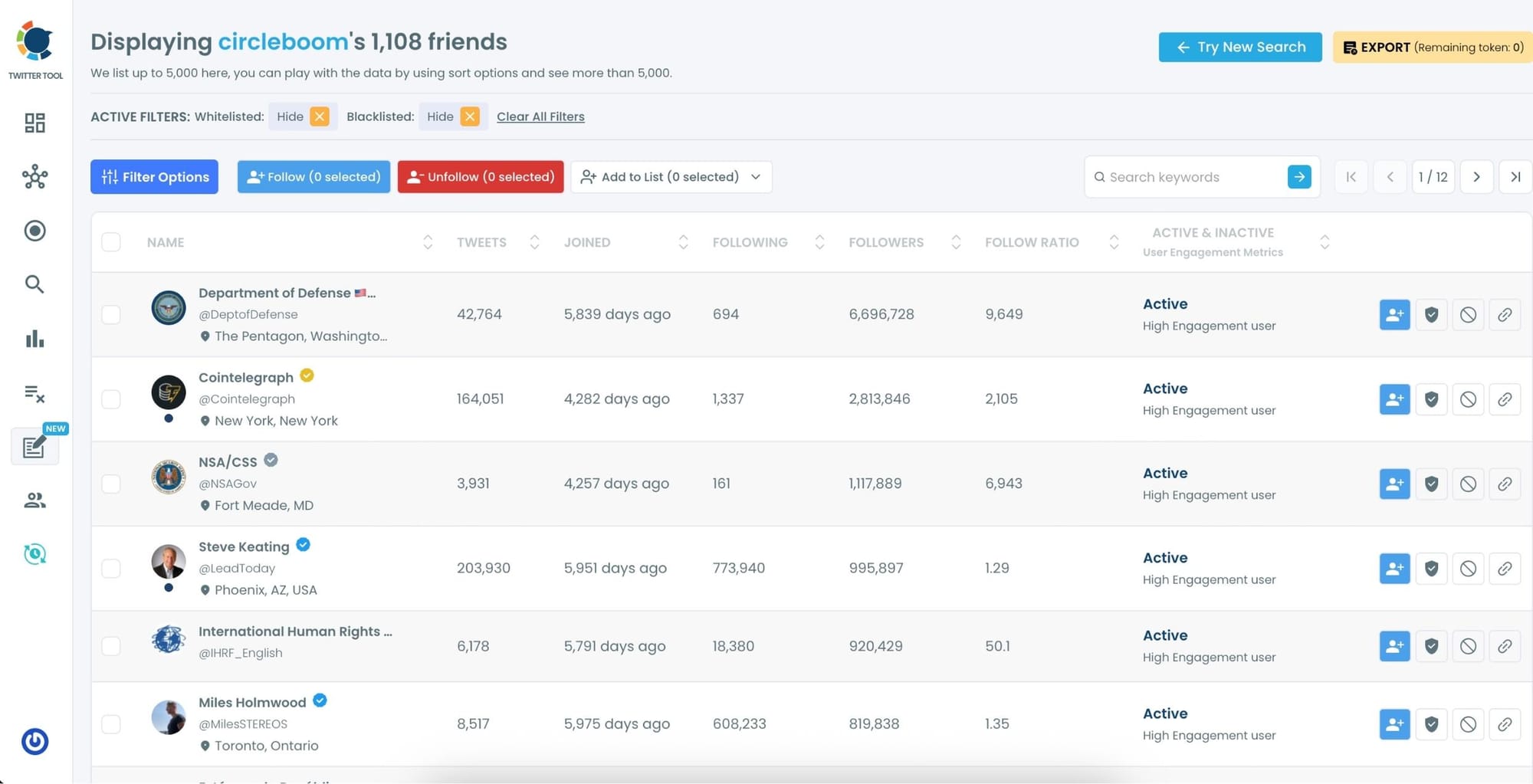Follow International Human Rights with blue icon
Screen dimensions: 1533x784
click(x=1394, y=646)
